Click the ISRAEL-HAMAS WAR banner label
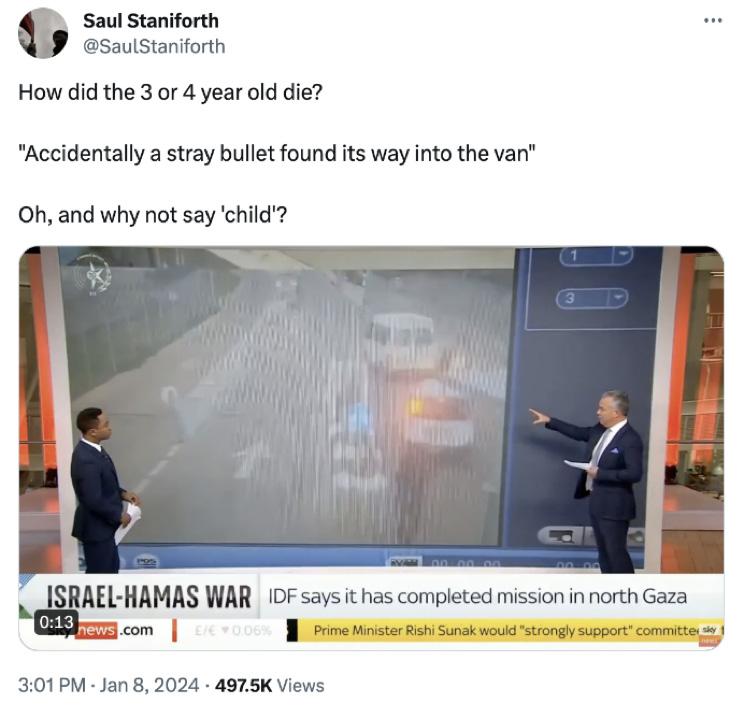 (149, 597)
